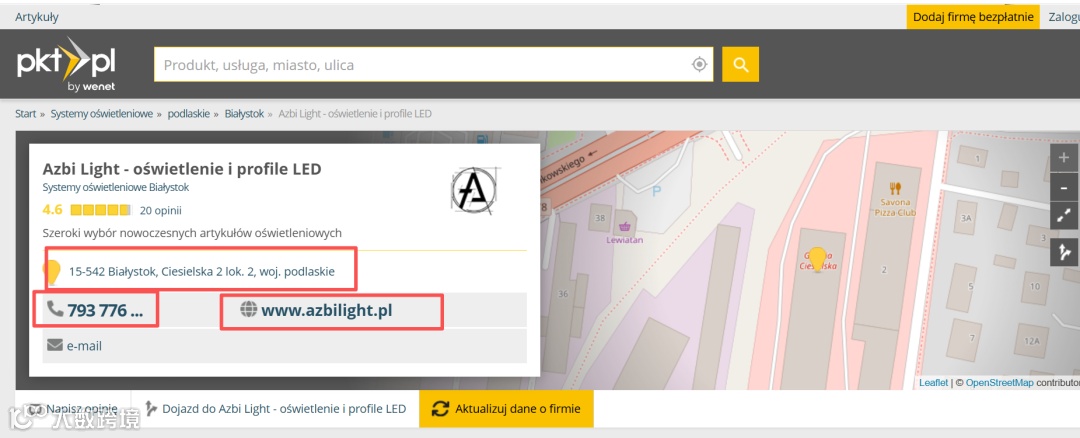The width and height of the screenshot is (1080, 438).
Task: Click the Lewiatan shop basket icon
Action: click(x=625, y=227)
